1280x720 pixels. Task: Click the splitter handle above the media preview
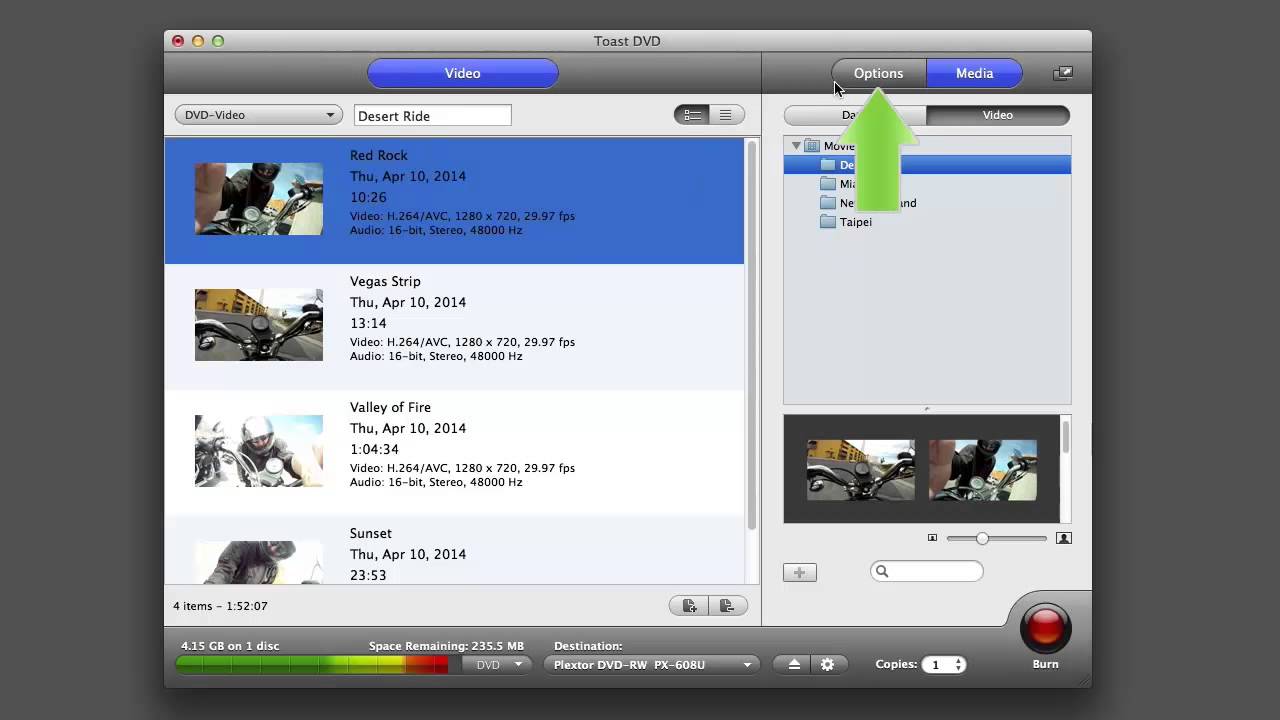tap(927, 409)
